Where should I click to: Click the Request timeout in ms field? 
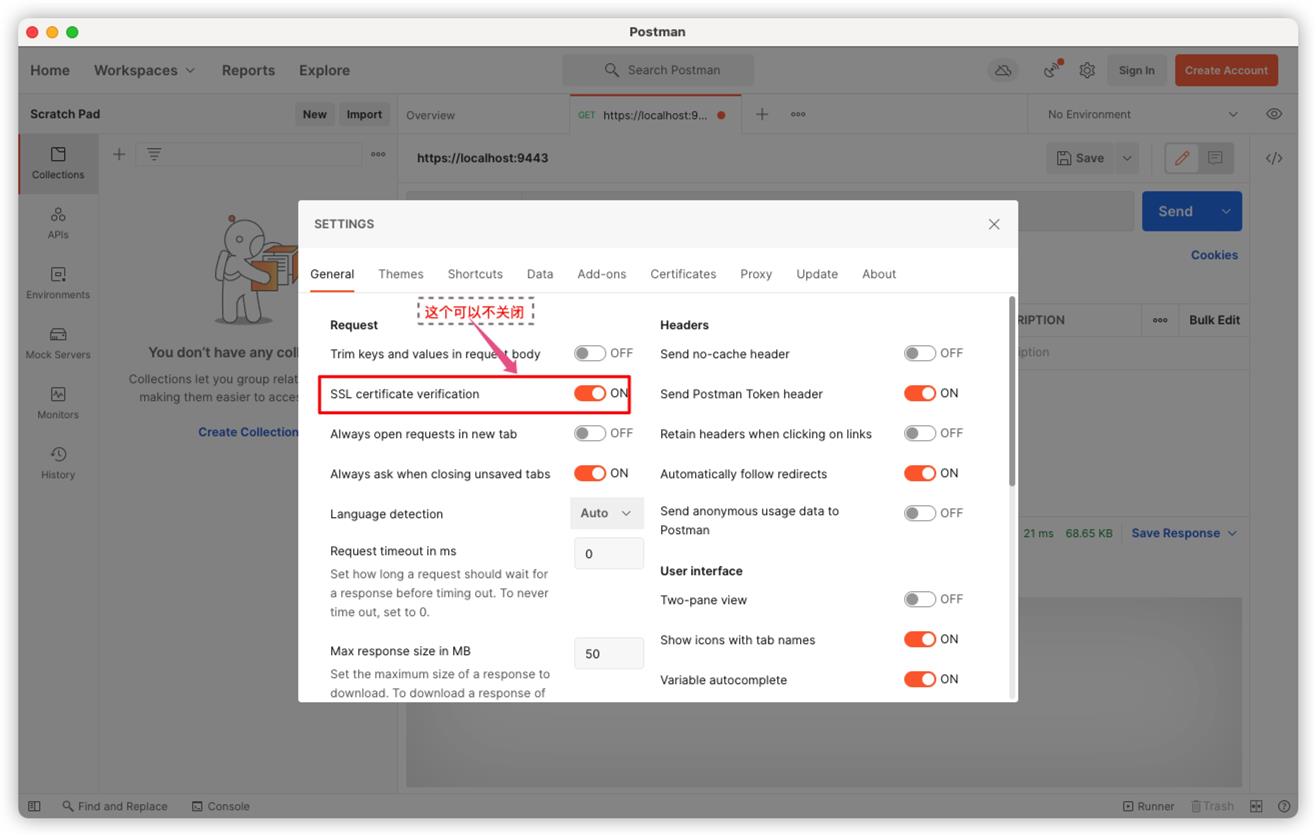pyautogui.click(x=609, y=553)
